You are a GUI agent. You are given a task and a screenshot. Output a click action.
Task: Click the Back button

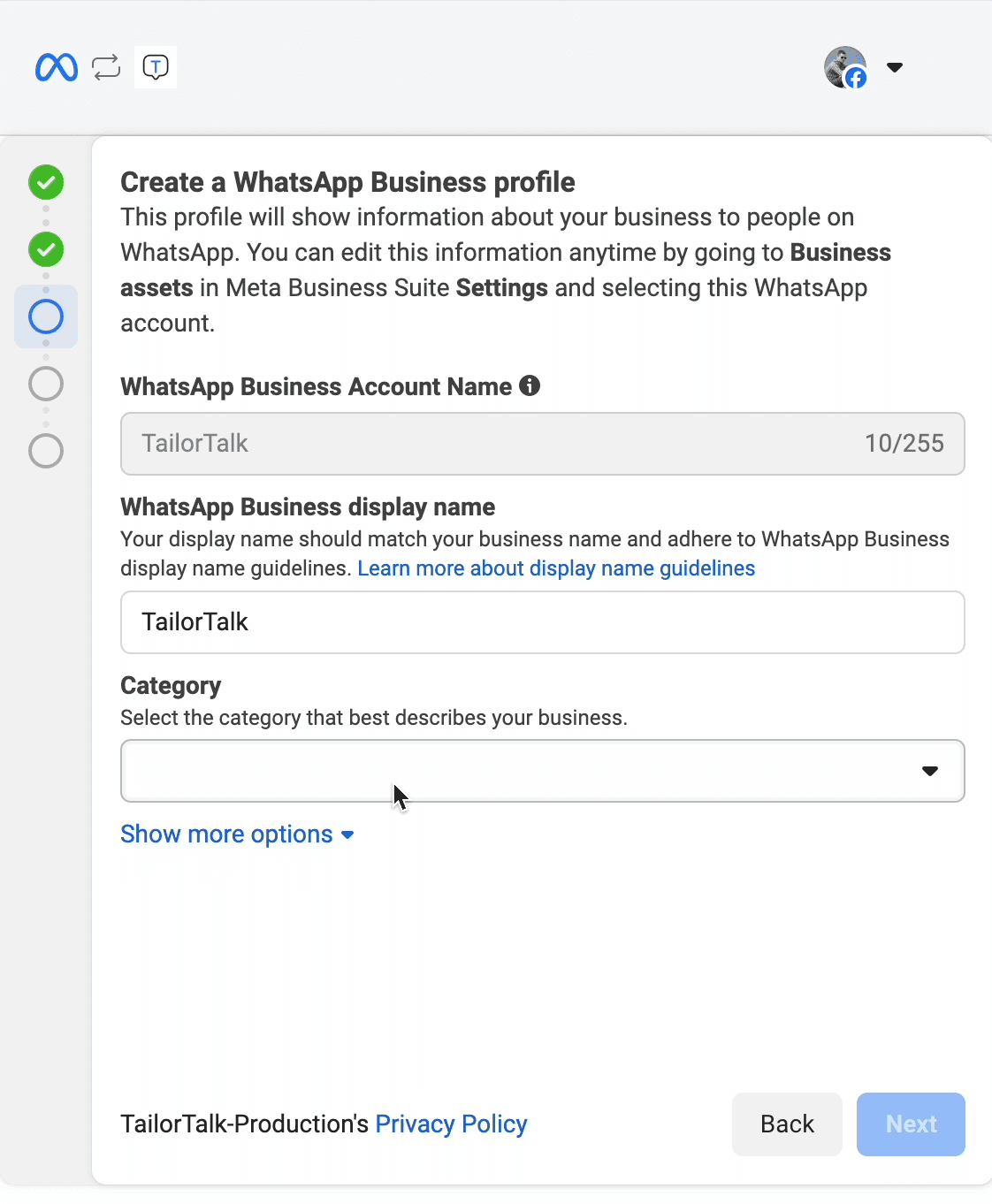pyautogui.click(x=787, y=1124)
